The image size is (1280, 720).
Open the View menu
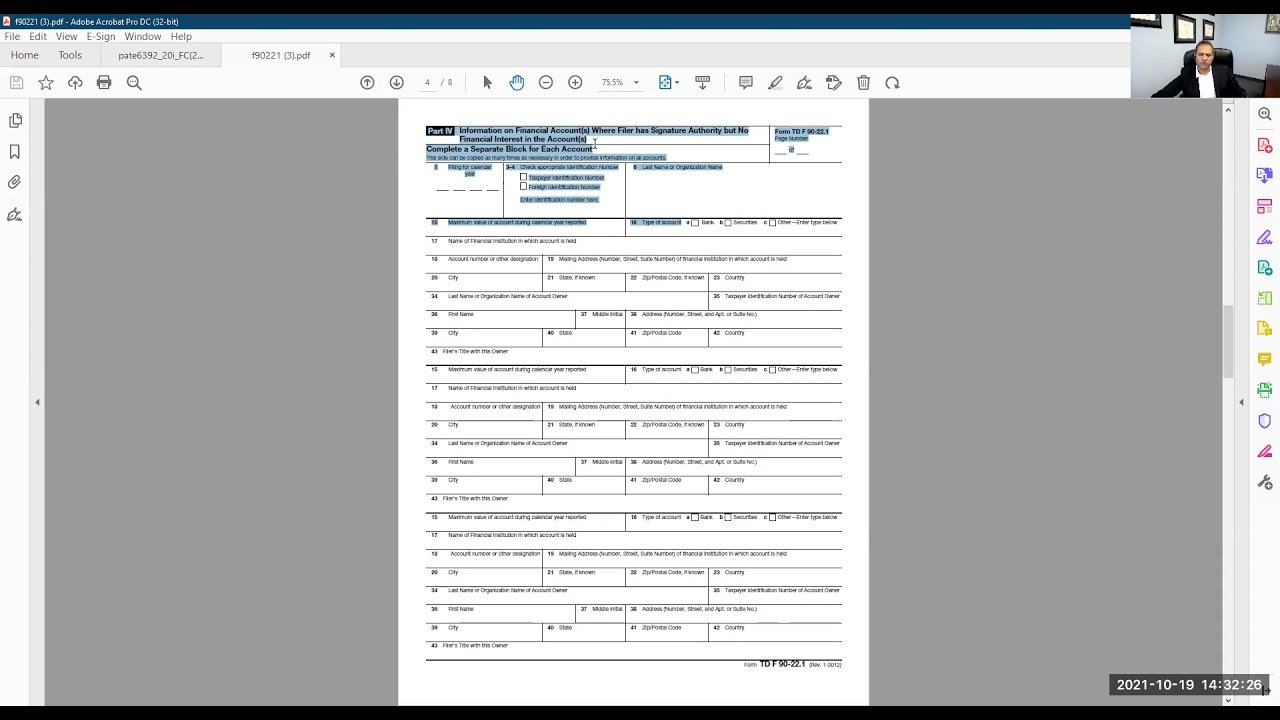pos(66,37)
